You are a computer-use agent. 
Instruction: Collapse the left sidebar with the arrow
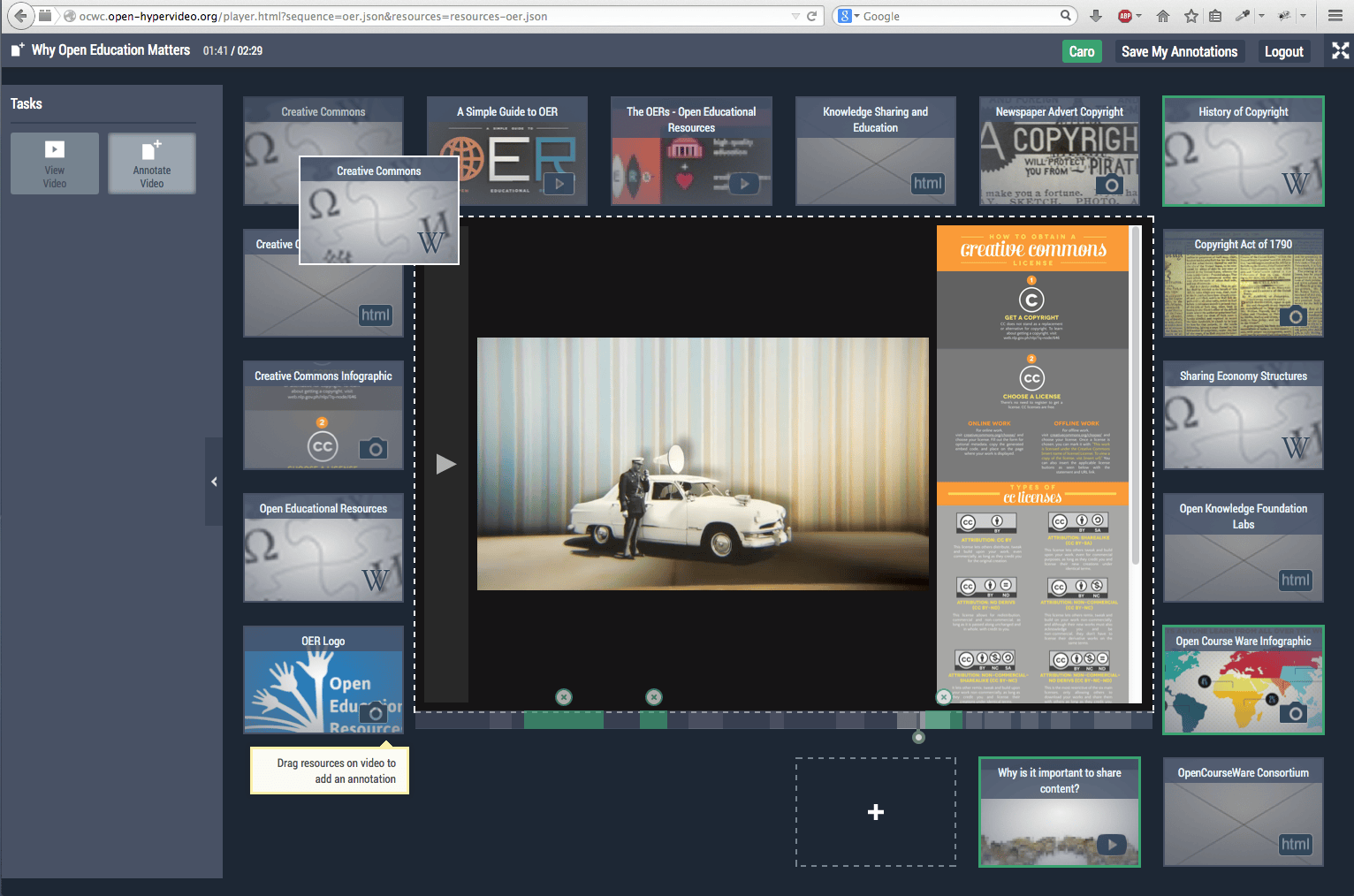[x=214, y=482]
